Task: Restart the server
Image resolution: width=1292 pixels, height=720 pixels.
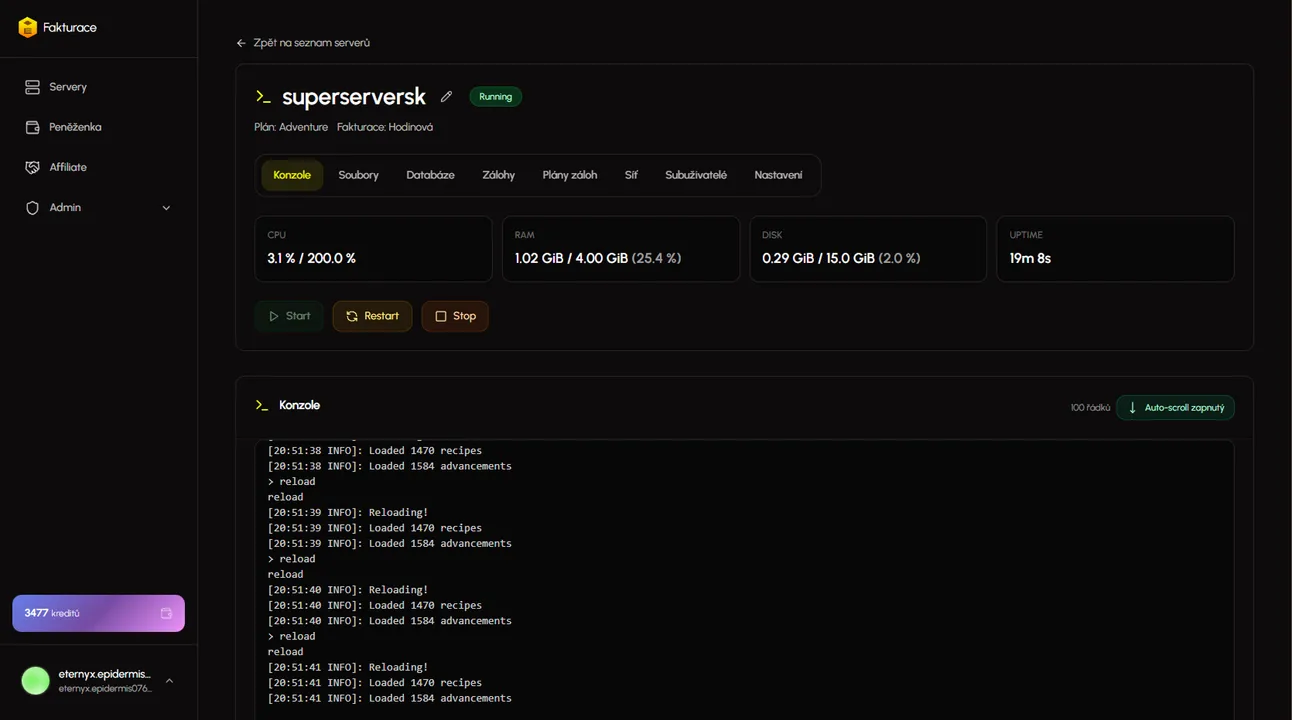Action: click(x=372, y=316)
